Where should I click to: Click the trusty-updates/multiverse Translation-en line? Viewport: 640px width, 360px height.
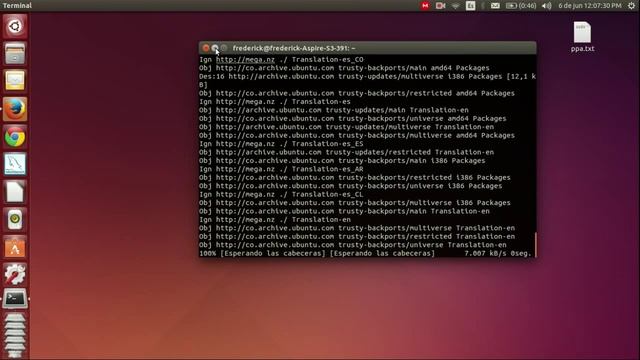click(347, 127)
